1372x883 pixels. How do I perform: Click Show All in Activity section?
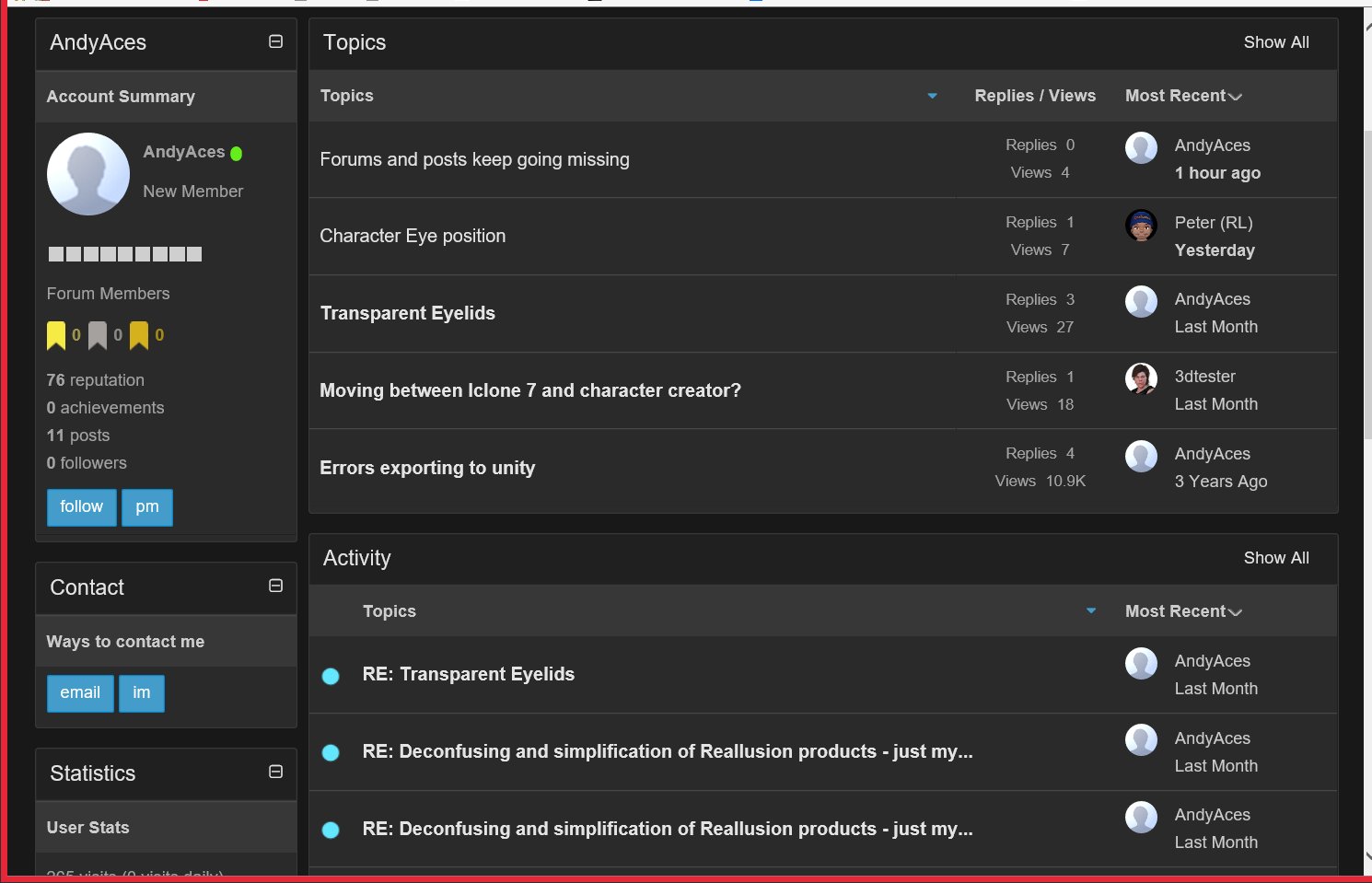(x=1276, y=558)
